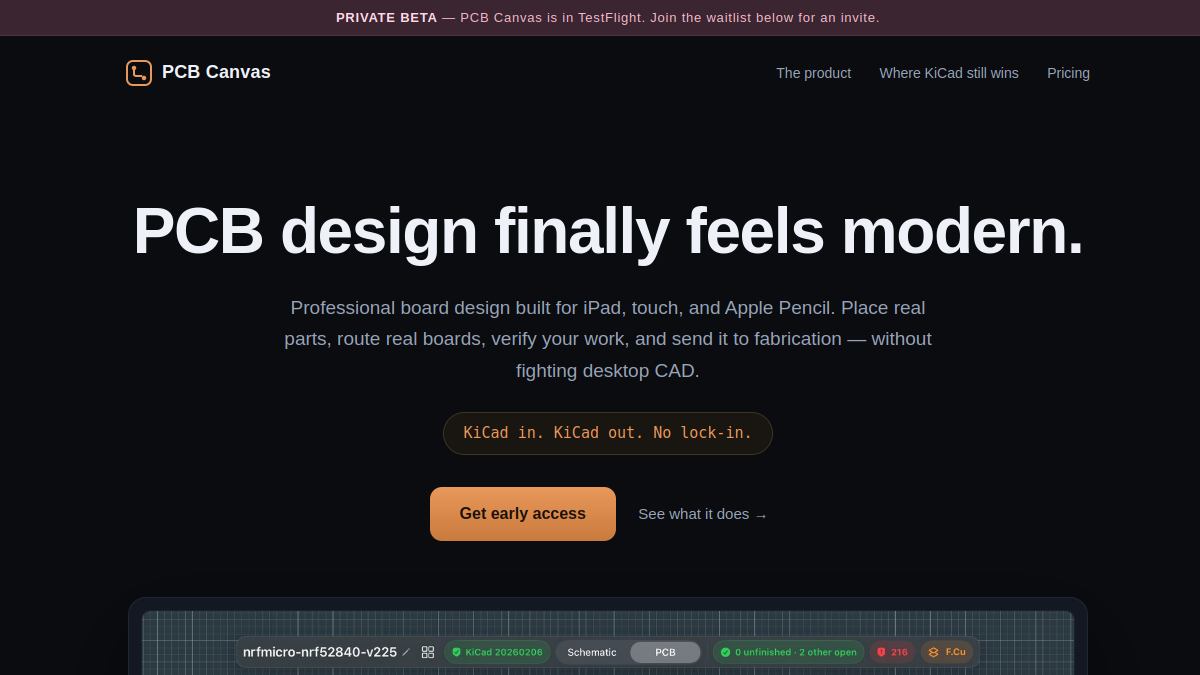This screenshot has height=675, width=1200.
Task: Switch to Schematic view
Action: coord(592,652)
